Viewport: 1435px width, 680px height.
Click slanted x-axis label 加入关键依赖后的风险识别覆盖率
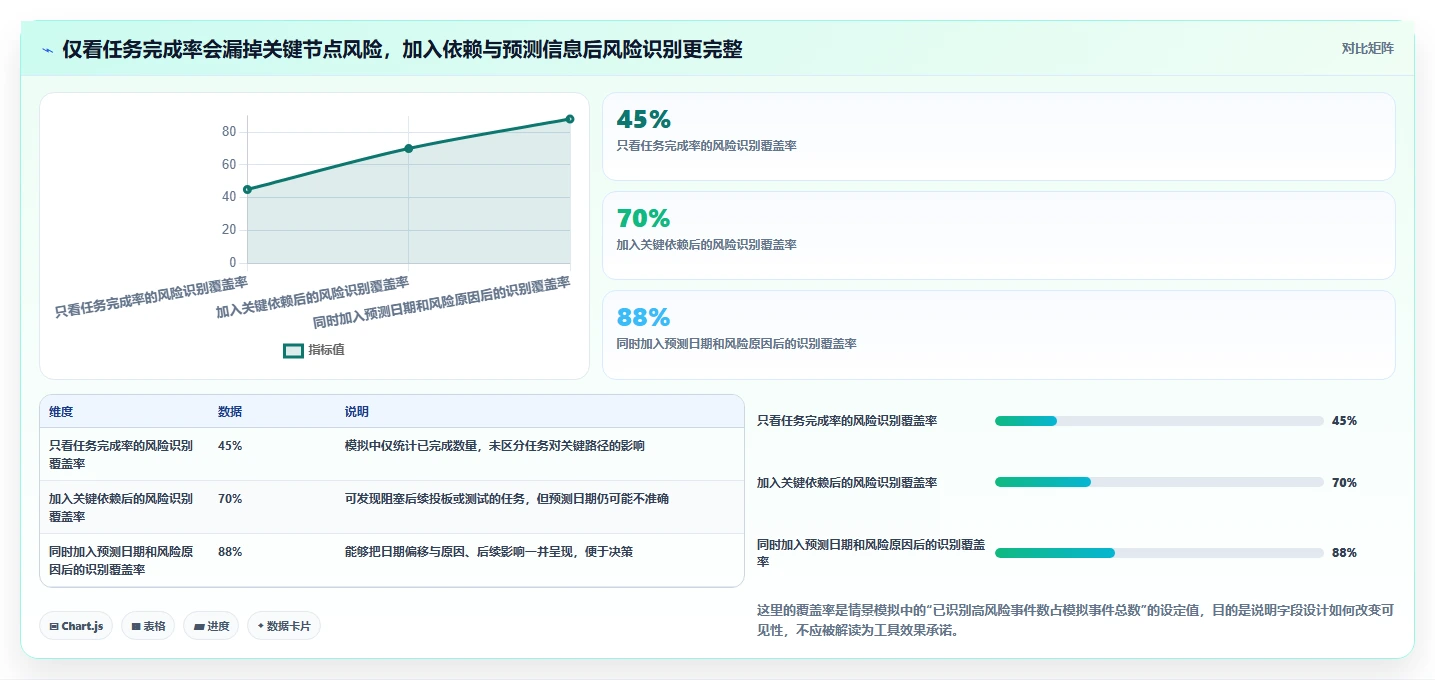coord(313,297)
